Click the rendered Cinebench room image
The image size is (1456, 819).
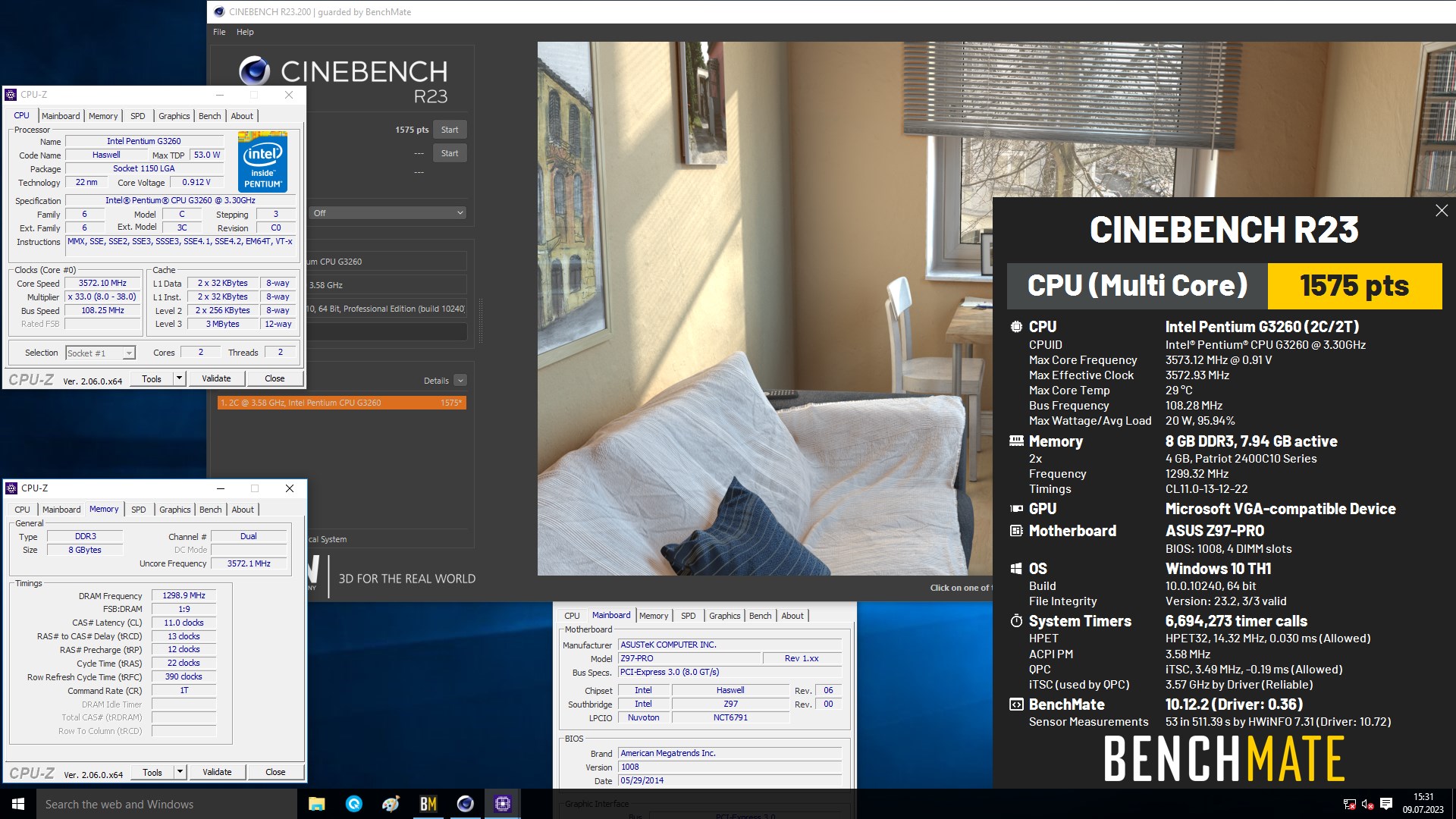pyautogui.click(x=764, y=309)
